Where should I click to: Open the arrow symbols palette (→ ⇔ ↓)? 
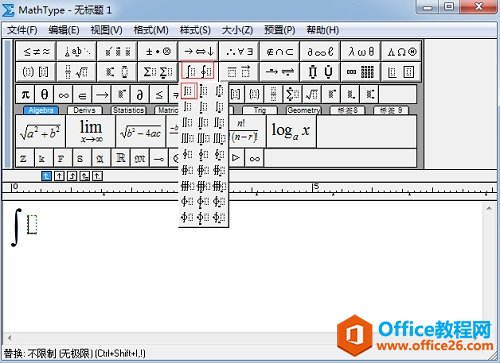(199, 51)
